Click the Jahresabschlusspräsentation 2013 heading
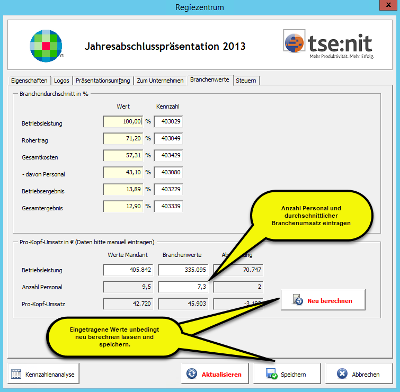This screenshot has width=400, height=392. point(165,46)
